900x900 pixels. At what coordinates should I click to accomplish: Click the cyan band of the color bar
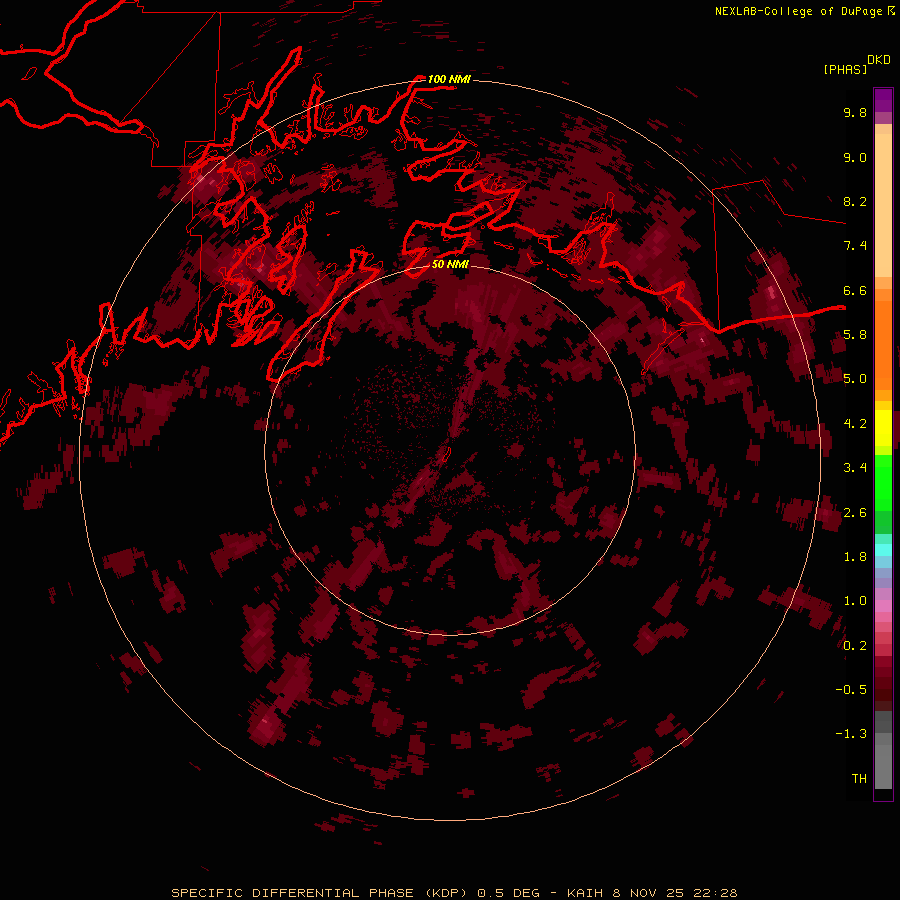883,549
